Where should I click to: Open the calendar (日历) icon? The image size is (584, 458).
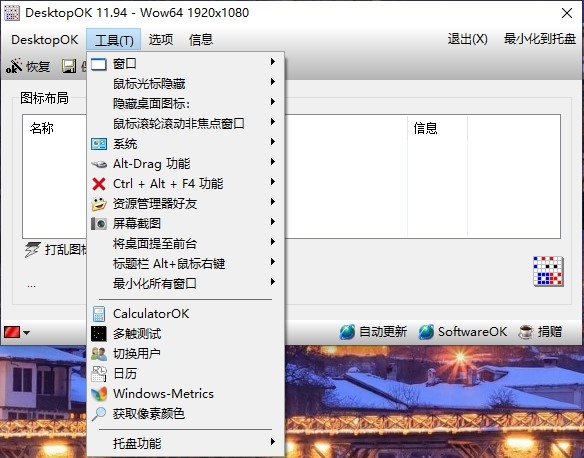click(x=99, y=373)
